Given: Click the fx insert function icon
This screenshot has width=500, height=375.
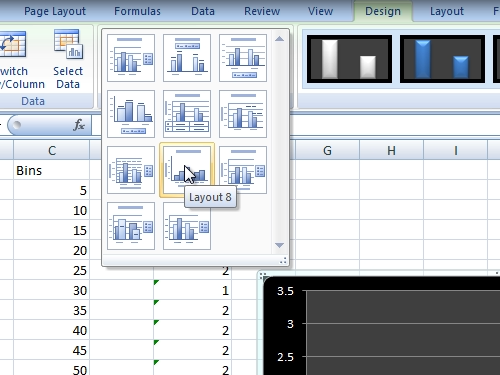Looking at the screenshot, I should pos(79,125).
